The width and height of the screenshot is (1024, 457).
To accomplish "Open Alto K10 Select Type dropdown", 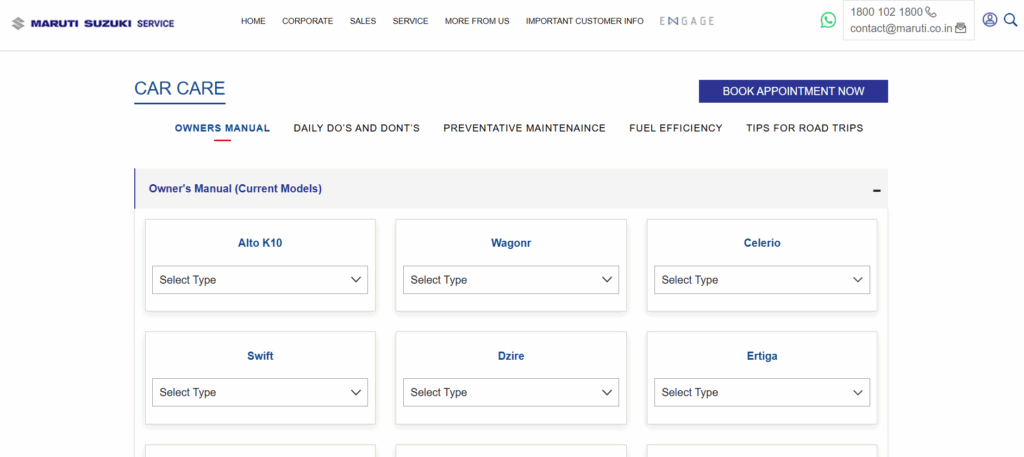I will tap(260, 280).
